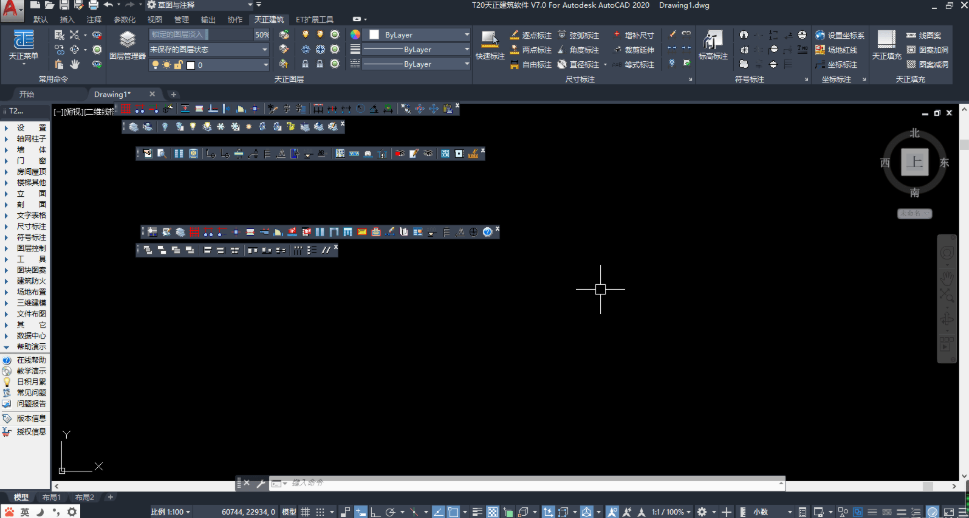Toggle 模型 model space button in status bar
The image size is (969, 518).
[x=289, y=512]
